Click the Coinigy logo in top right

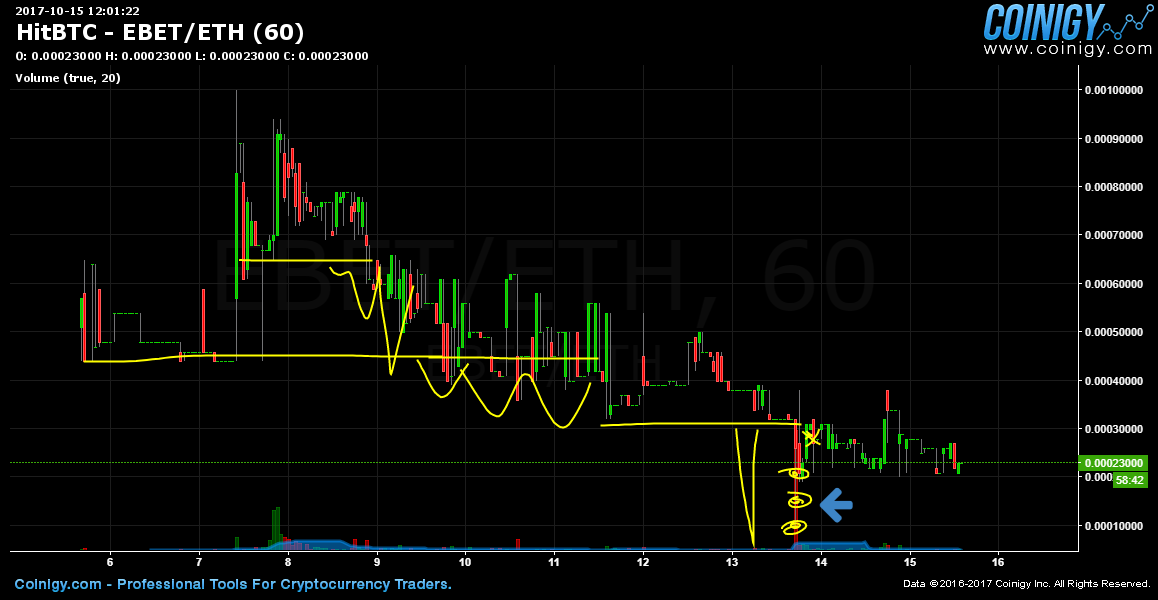coord(1066,22)
